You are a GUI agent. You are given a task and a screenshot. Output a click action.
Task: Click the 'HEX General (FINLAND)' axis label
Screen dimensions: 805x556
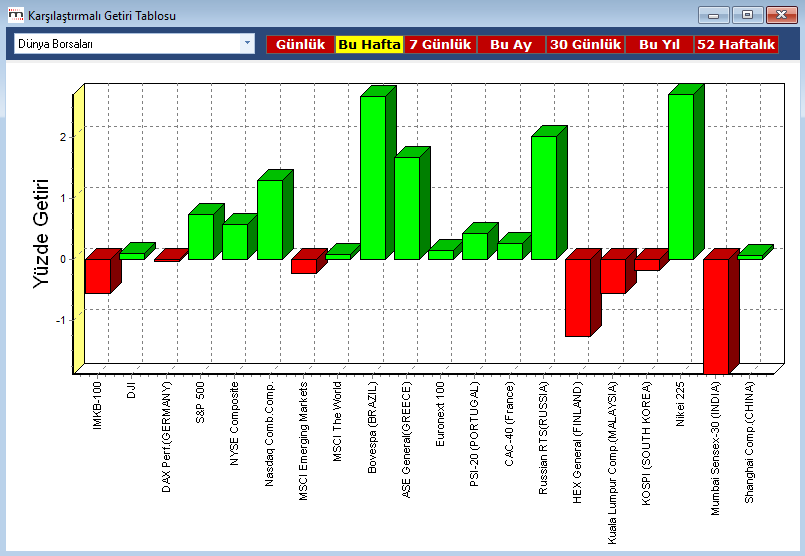tap(577, 442)
